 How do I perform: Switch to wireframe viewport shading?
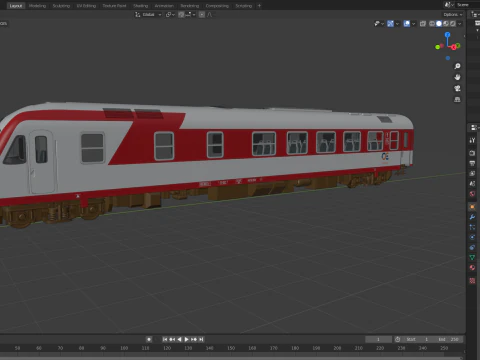(x=432, y=24)
